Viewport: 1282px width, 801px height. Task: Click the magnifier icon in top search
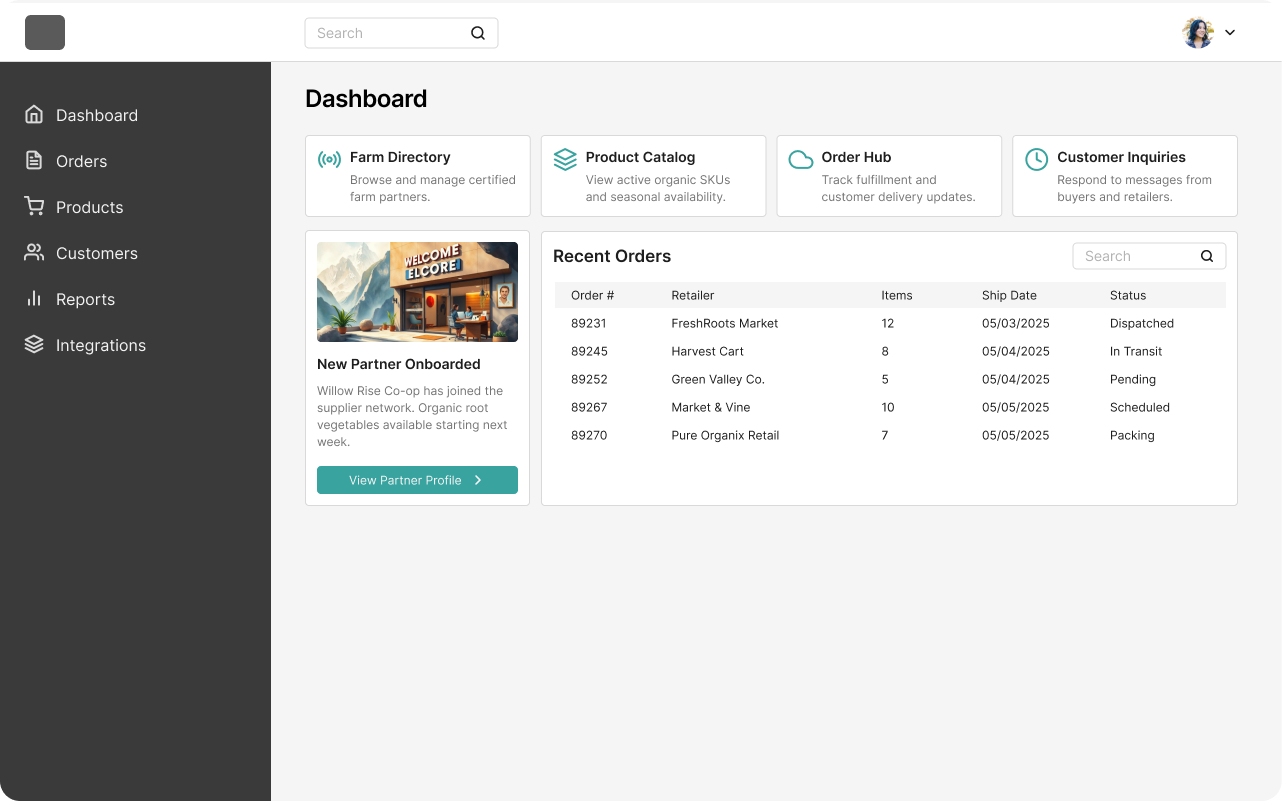tap(478, 33)
